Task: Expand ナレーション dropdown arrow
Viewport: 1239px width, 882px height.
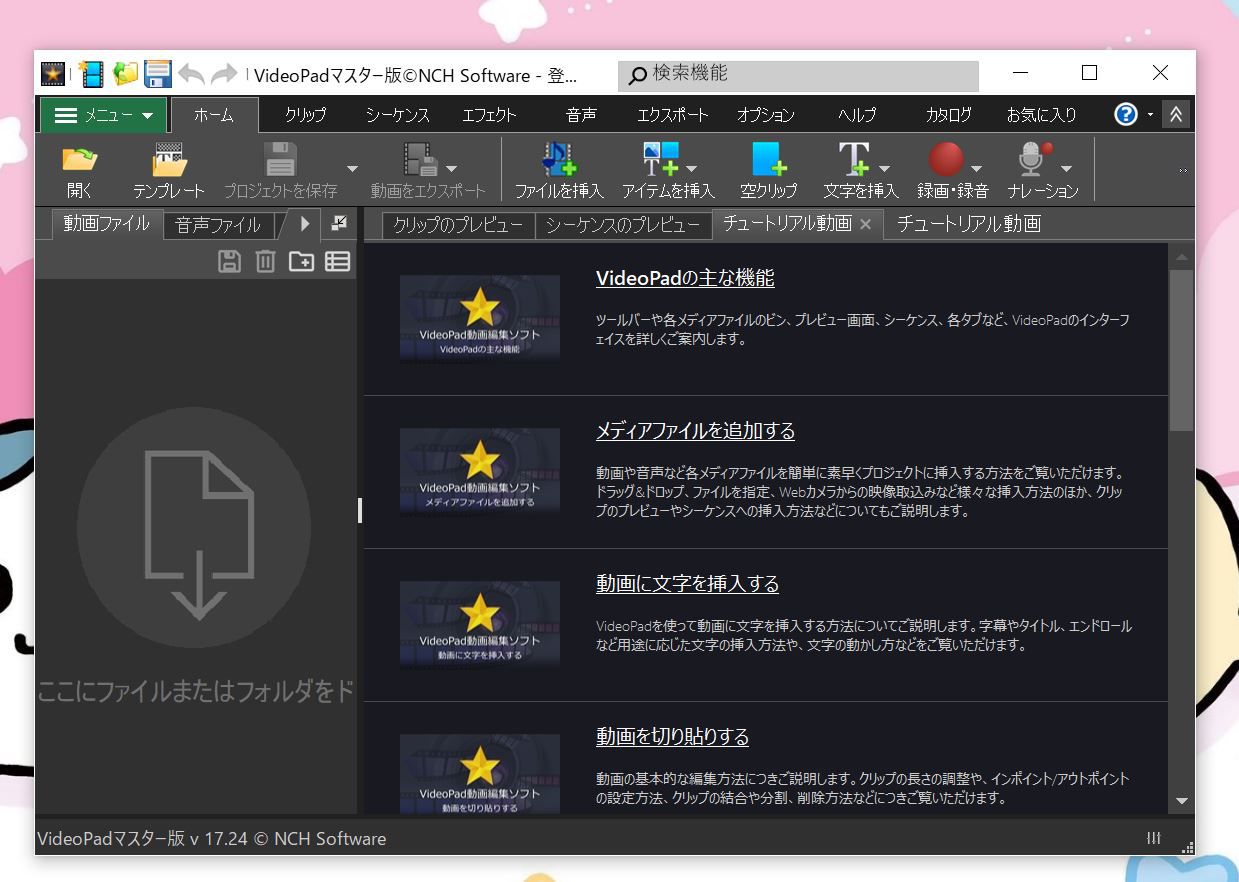Action: coord(1066,168)
